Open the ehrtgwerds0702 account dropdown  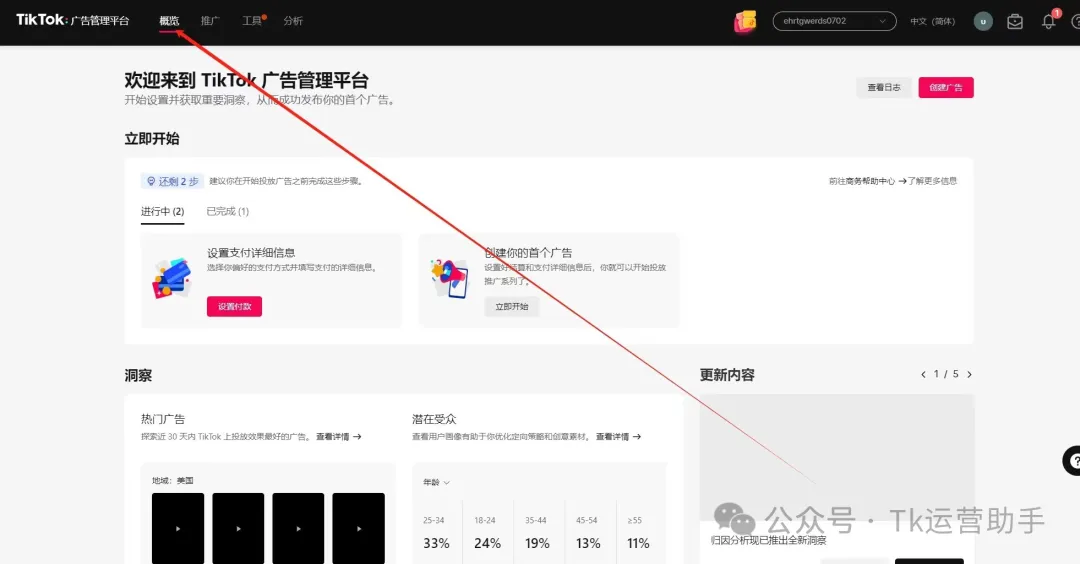834,21
